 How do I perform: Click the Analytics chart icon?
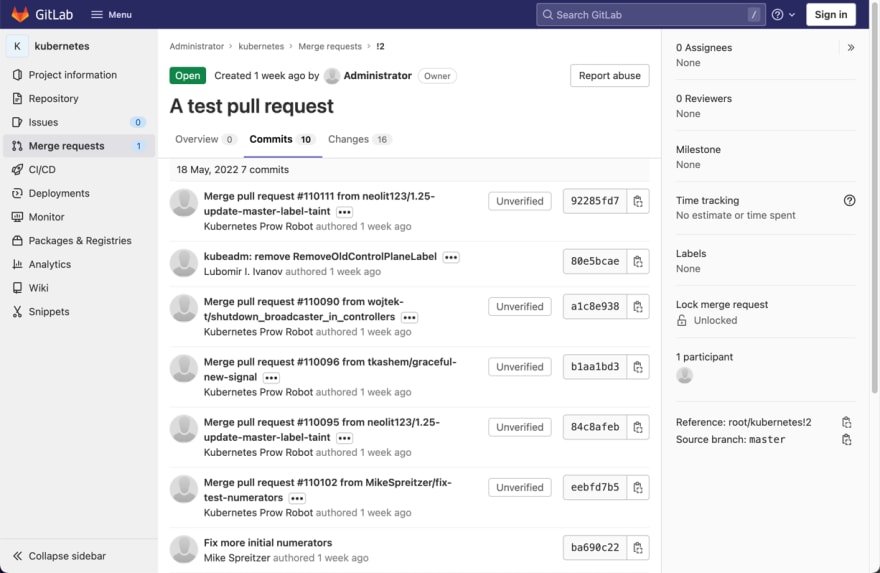17,264
